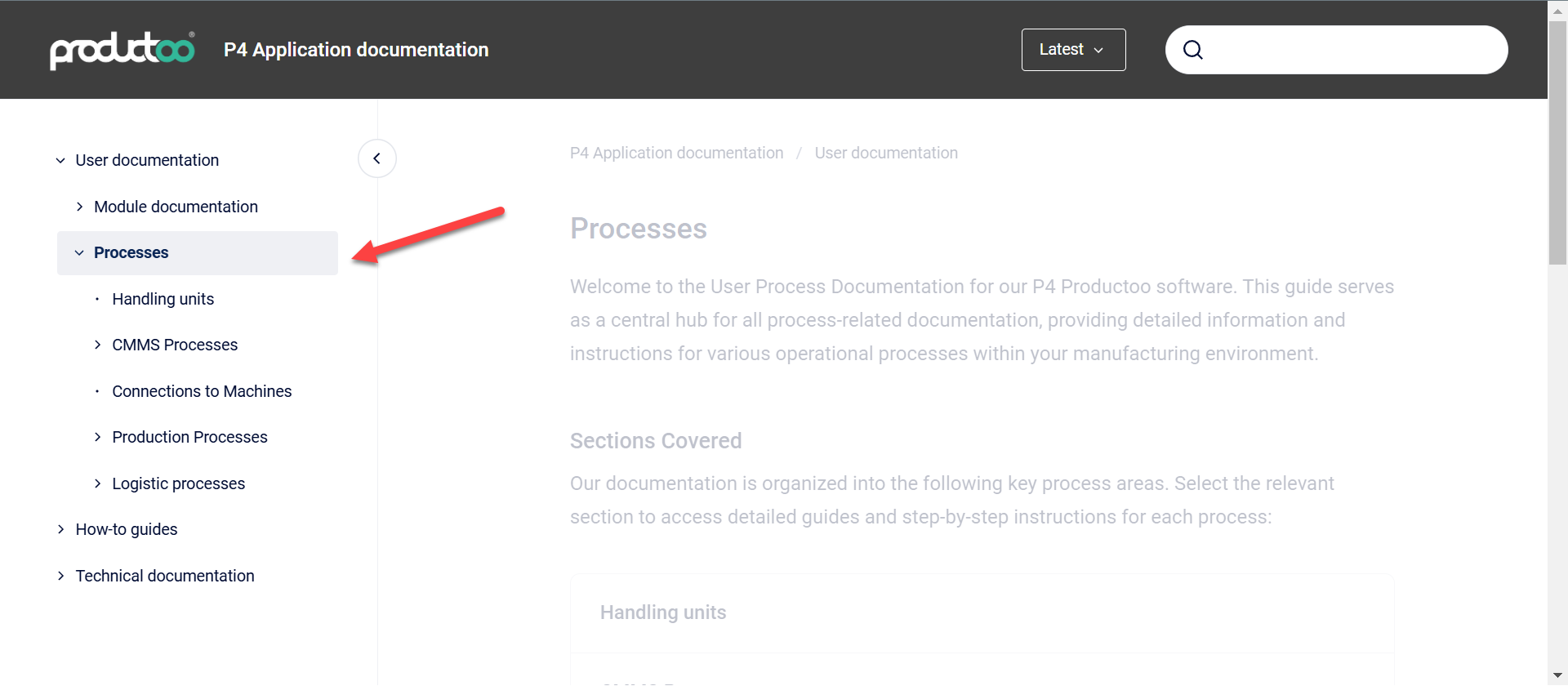This screenshot has width=1568, height=686.
Task: Click the P4 Application documentation breadcrumb
Action: coord(676,154)
